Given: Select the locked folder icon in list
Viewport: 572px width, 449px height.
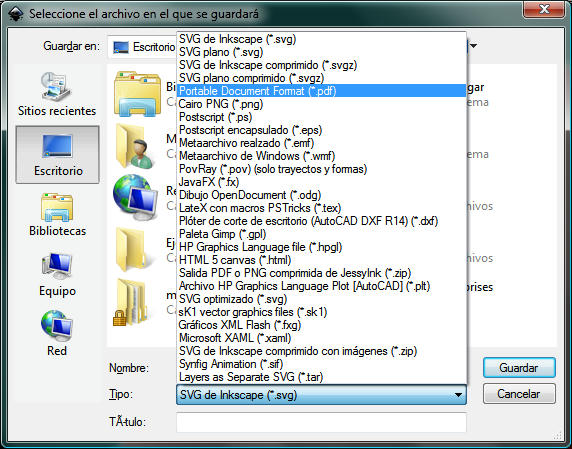Looking at the screenshot, I should (x=131, y=302).
